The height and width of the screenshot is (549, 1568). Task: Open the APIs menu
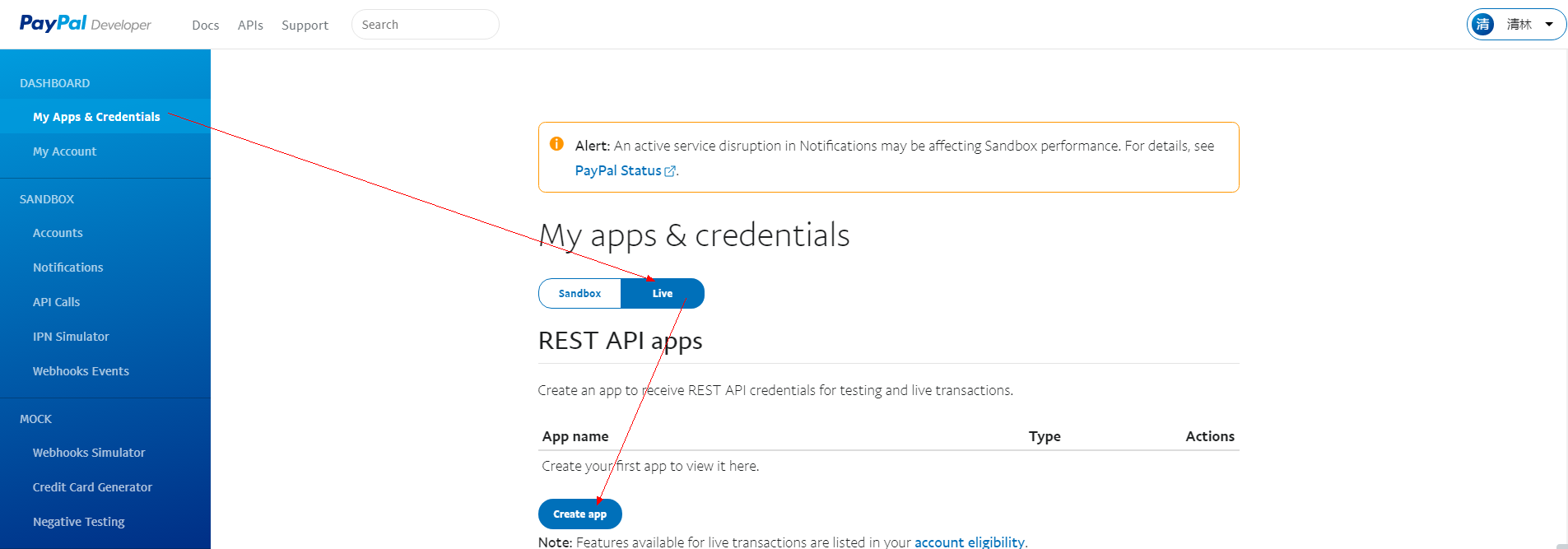[x=250, y=26]
